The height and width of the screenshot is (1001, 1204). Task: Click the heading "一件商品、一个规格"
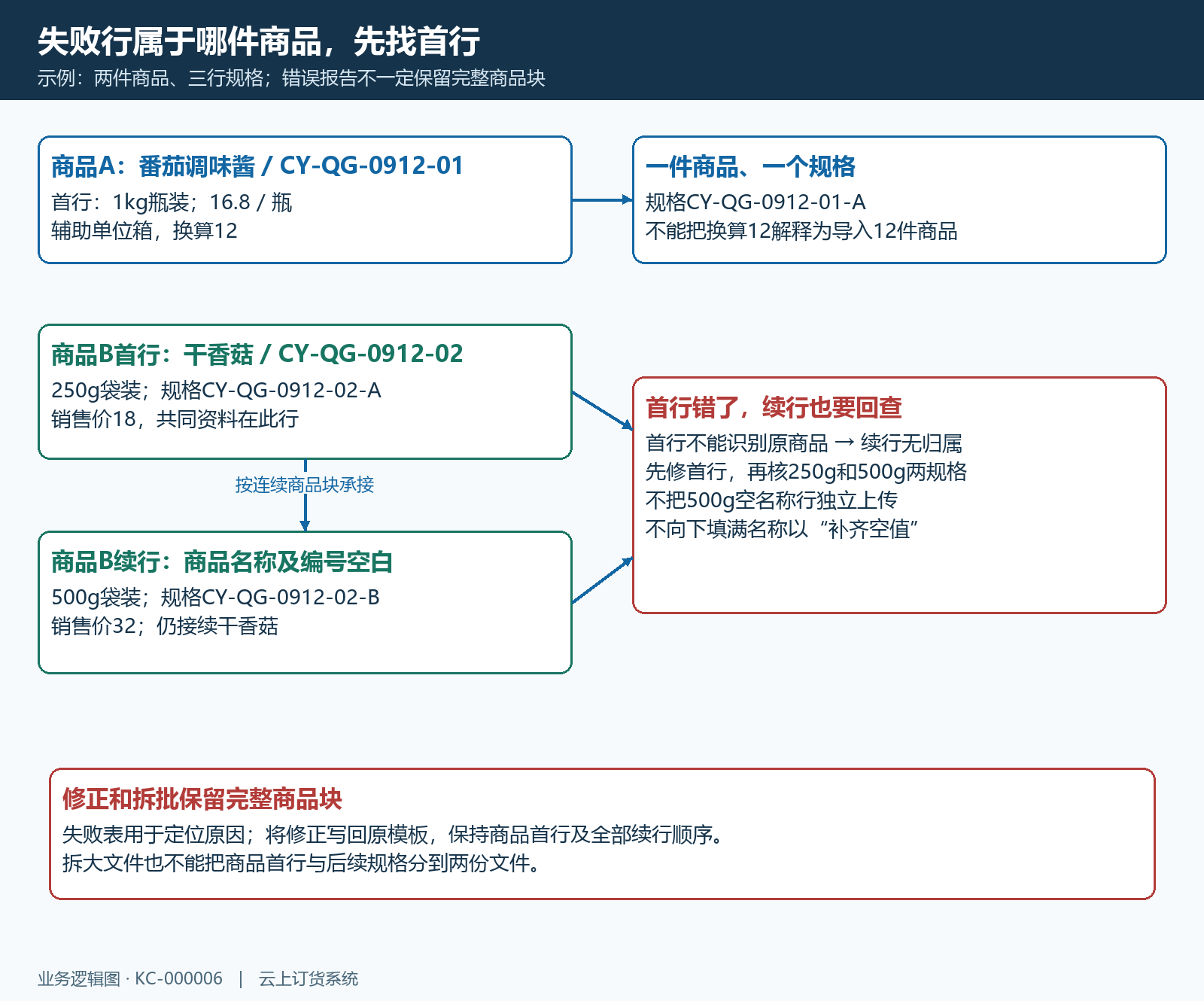(x=750, y=166)
